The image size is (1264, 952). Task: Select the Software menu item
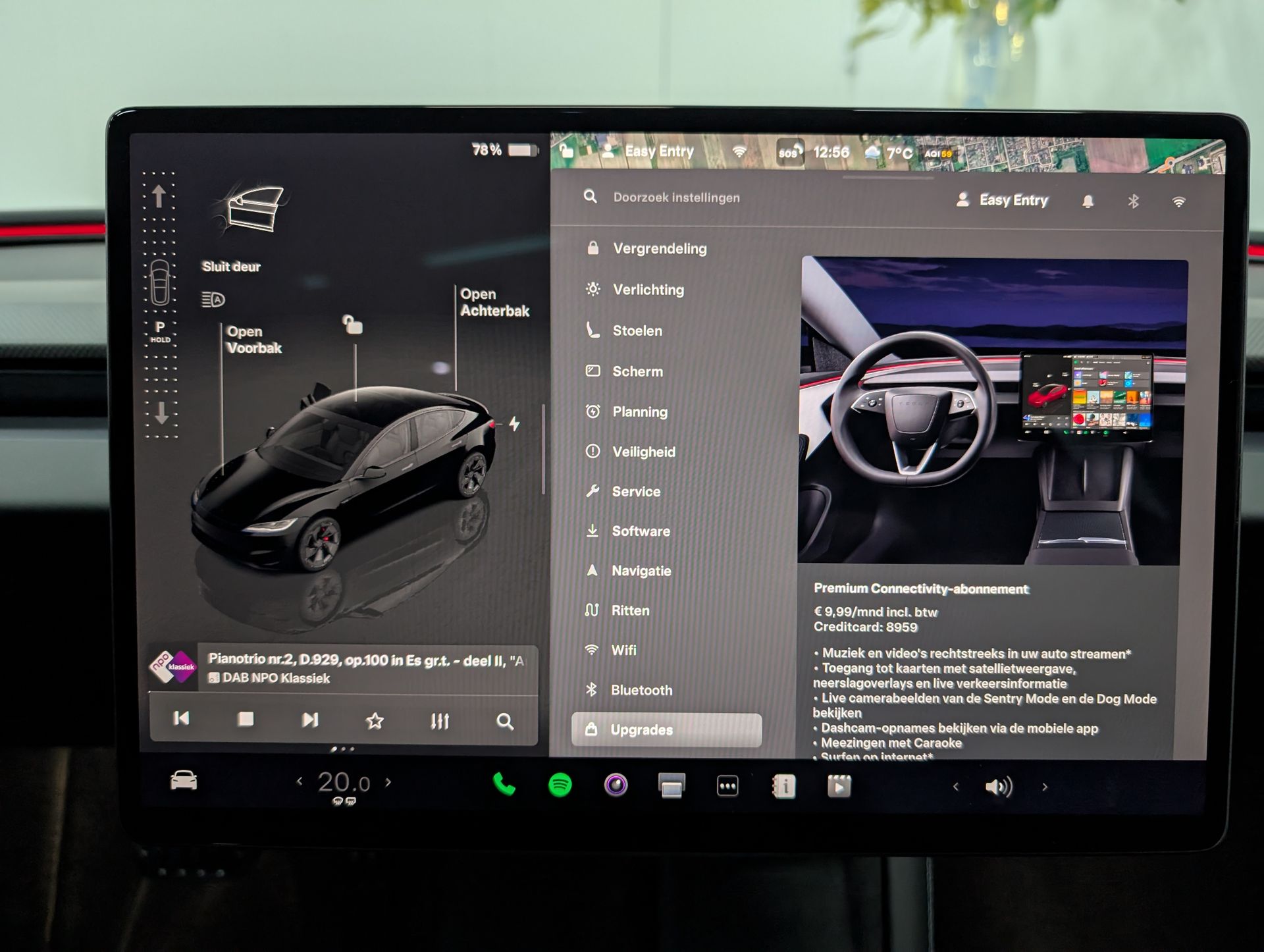coord(641,531)
